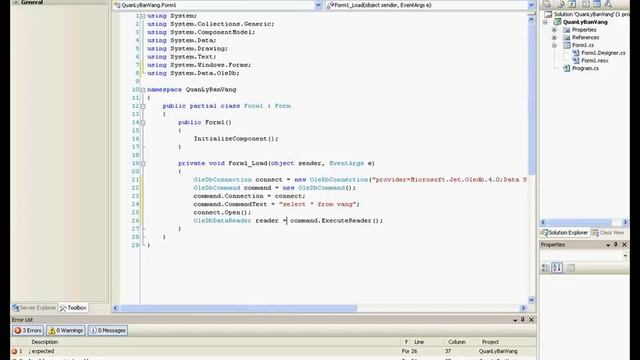This screenshot has width=640, height=360.
Task: Open the Properties panel window position menu
Action: pos(608,245)
